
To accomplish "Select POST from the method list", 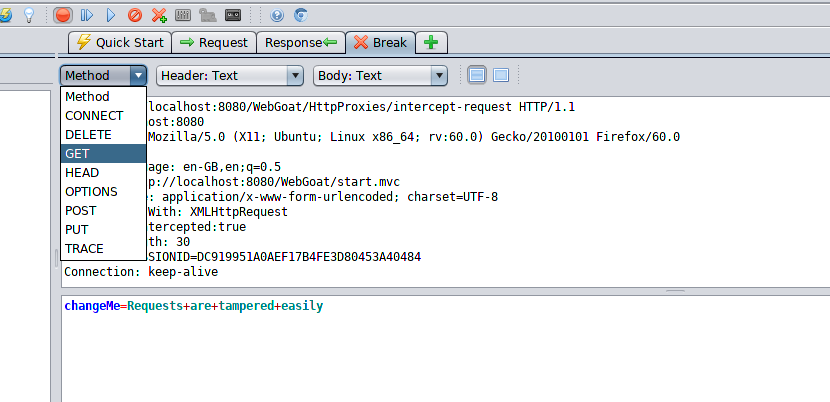I will (81, 211).
